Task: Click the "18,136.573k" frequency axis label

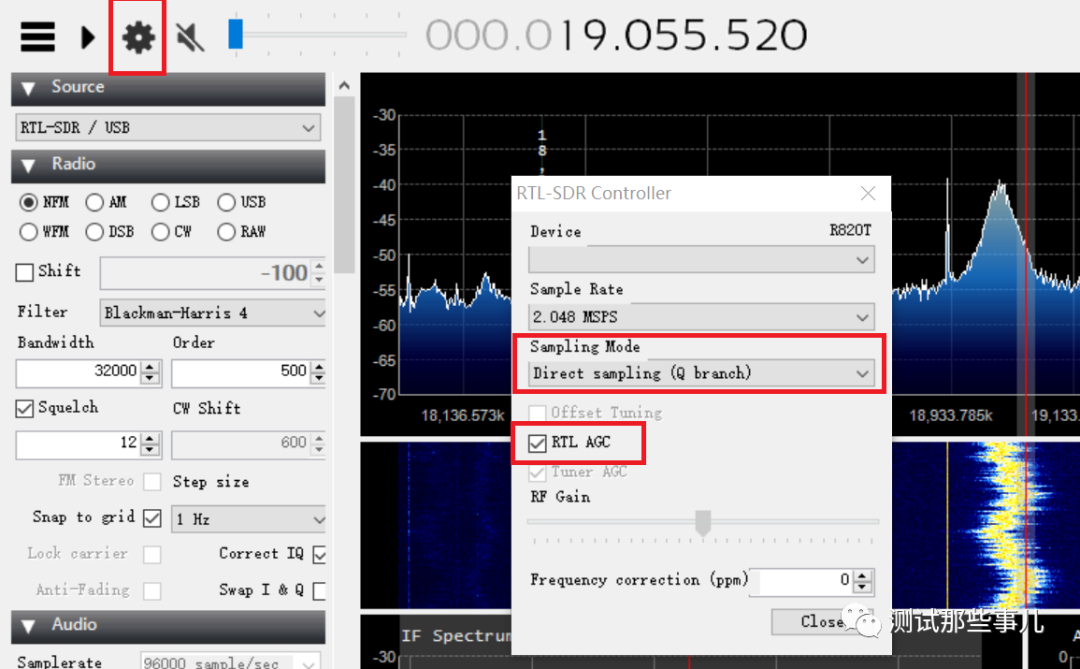Action: (463, 415)
